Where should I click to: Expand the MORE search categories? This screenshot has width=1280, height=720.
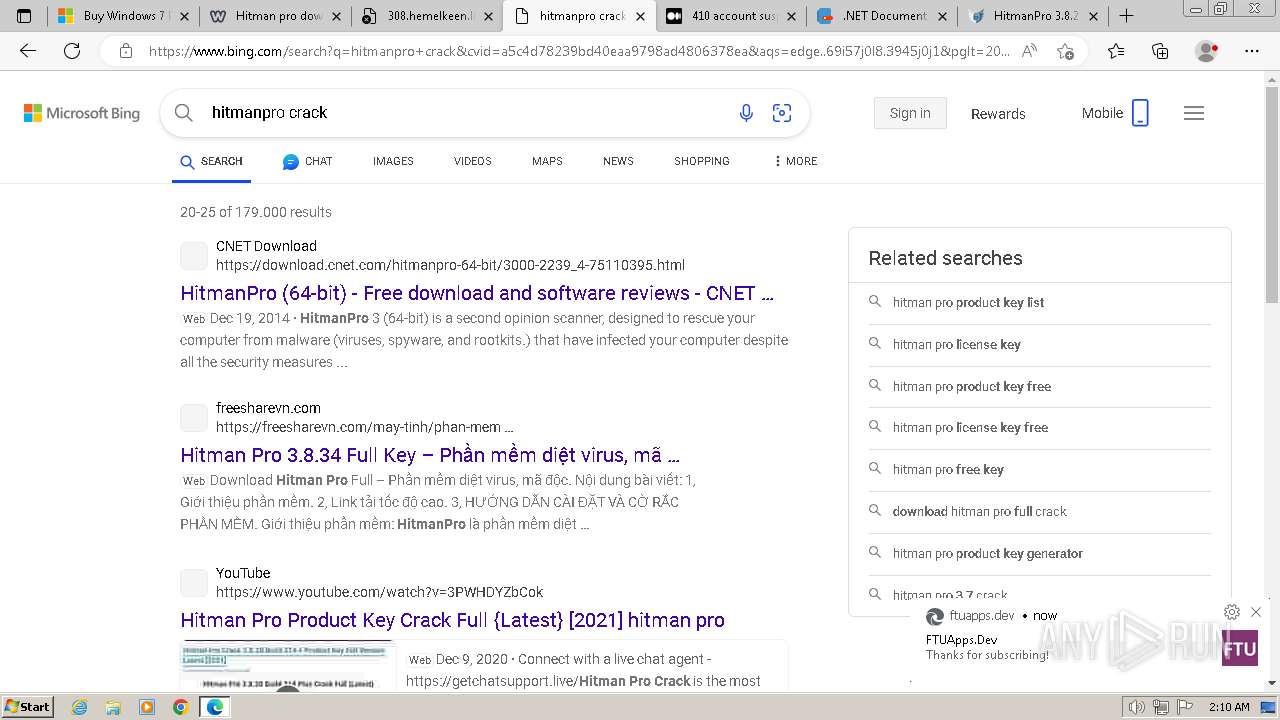coord(795,161)
